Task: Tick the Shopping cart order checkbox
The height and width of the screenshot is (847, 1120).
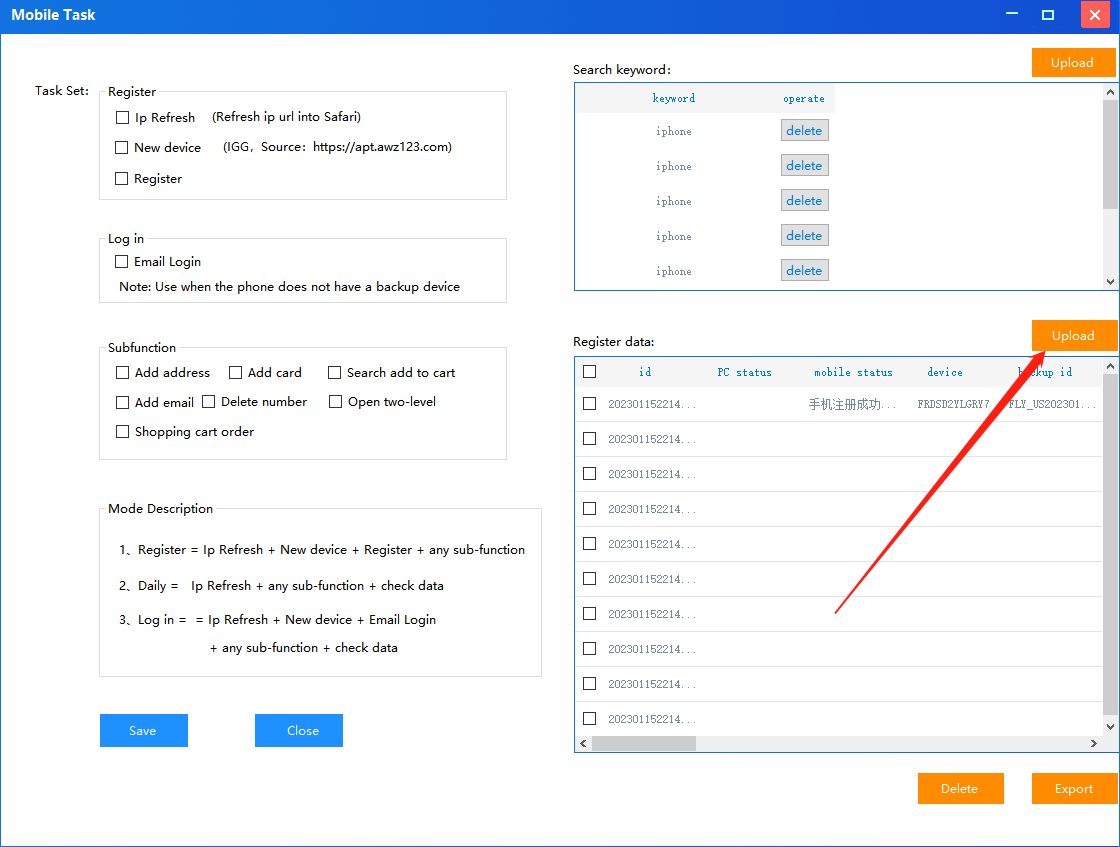Action: pos(122,432)
